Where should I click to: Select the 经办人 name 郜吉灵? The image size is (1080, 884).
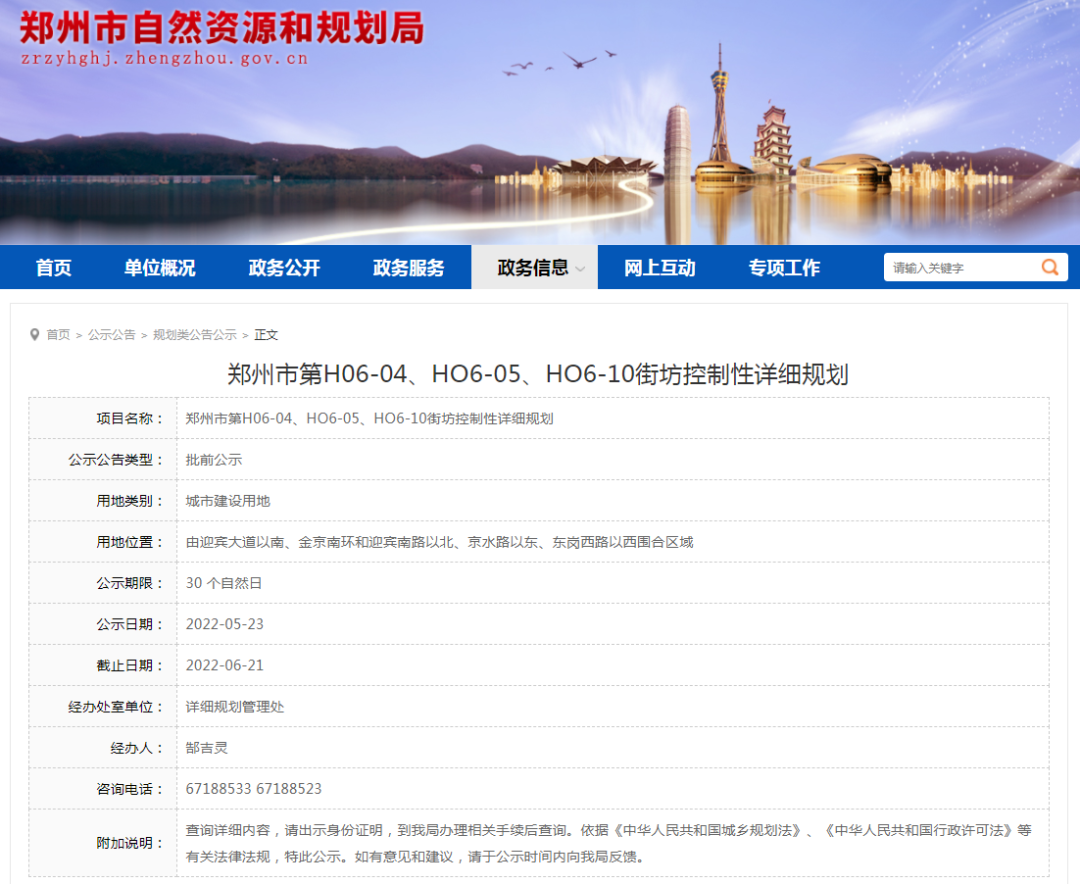207,748
